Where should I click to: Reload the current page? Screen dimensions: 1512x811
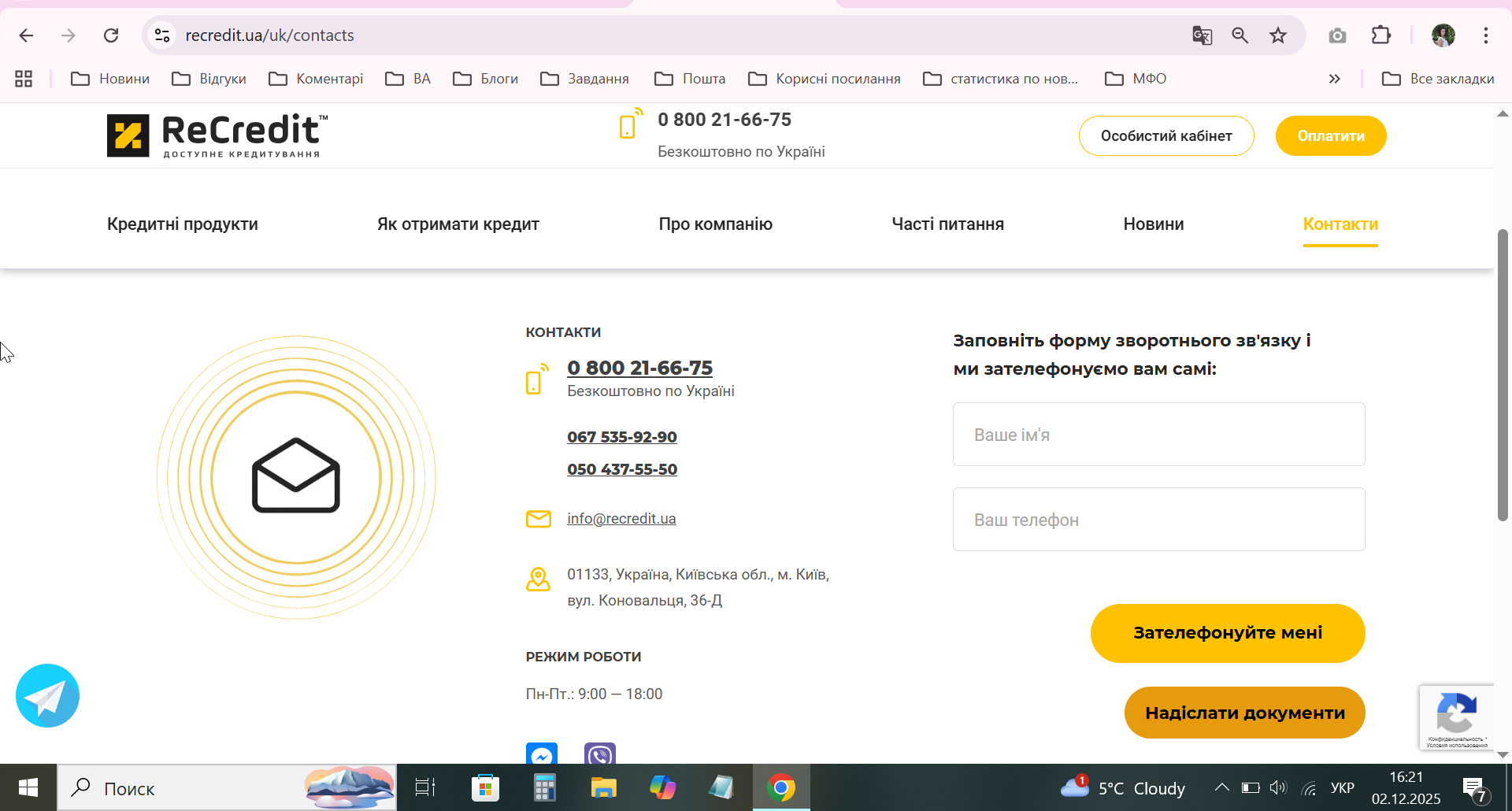coord(111,35)
